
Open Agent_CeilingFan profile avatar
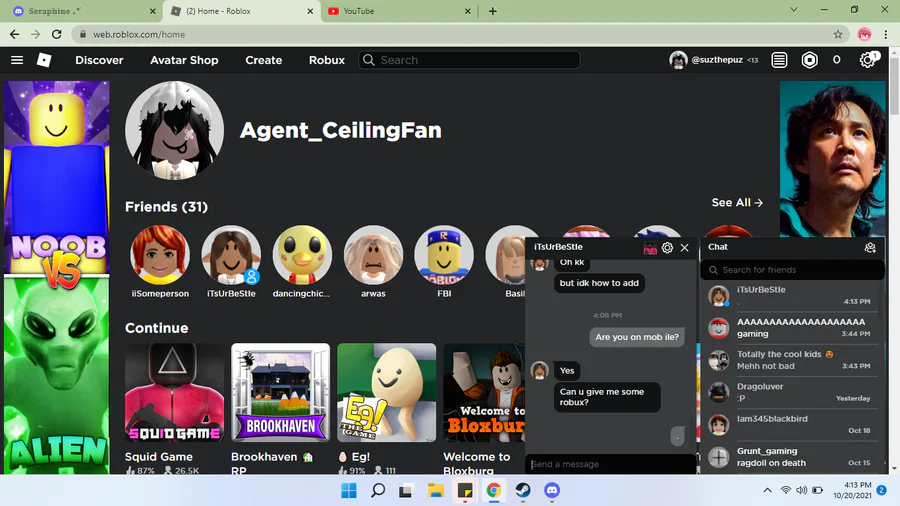pos(174,130)
